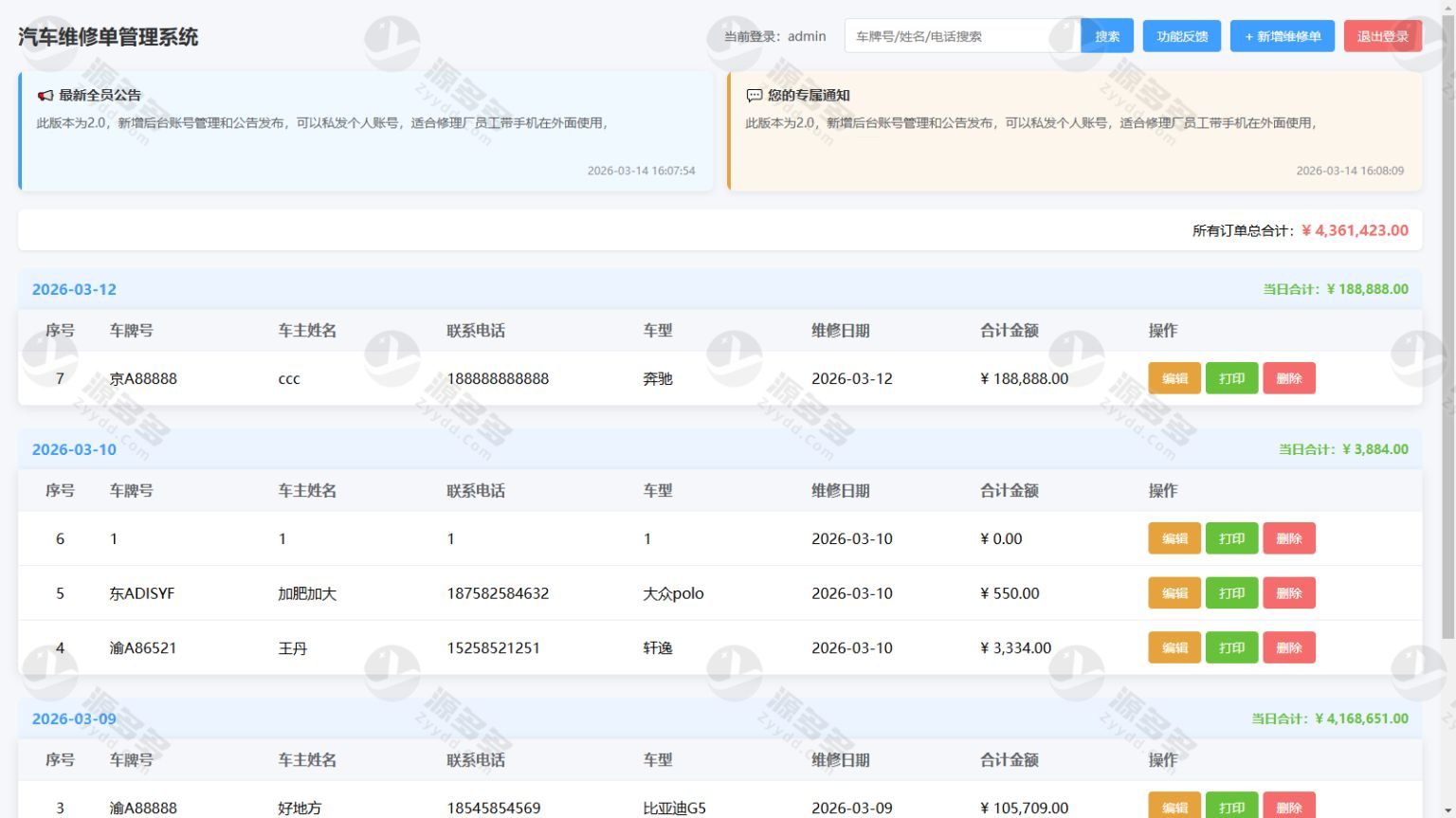The width and height of the screenshot is (1456, 818).
Task: Click 退出登录 to log out
Action: [1382, 35]
